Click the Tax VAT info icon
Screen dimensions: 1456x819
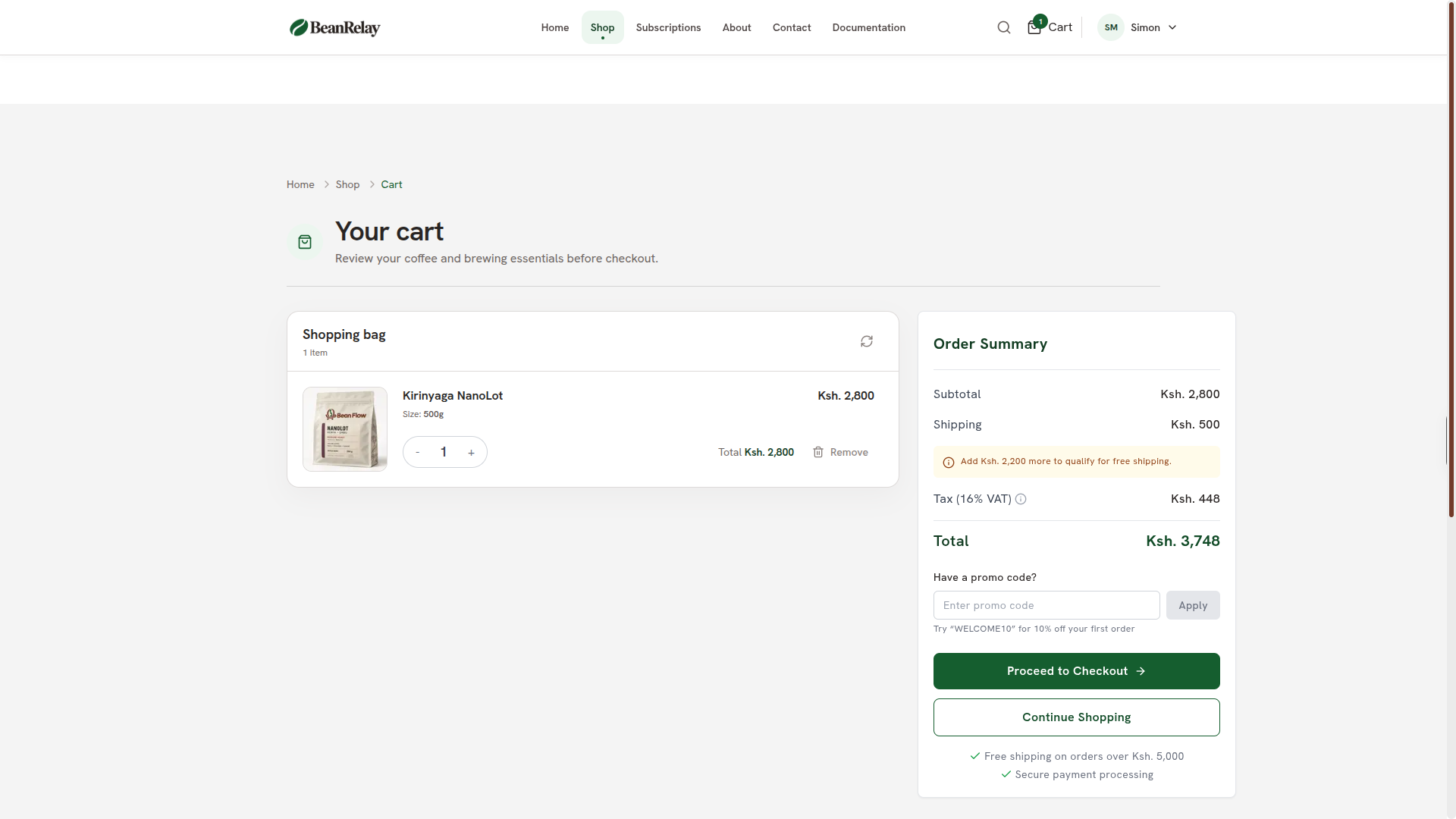coord(1021,499)
